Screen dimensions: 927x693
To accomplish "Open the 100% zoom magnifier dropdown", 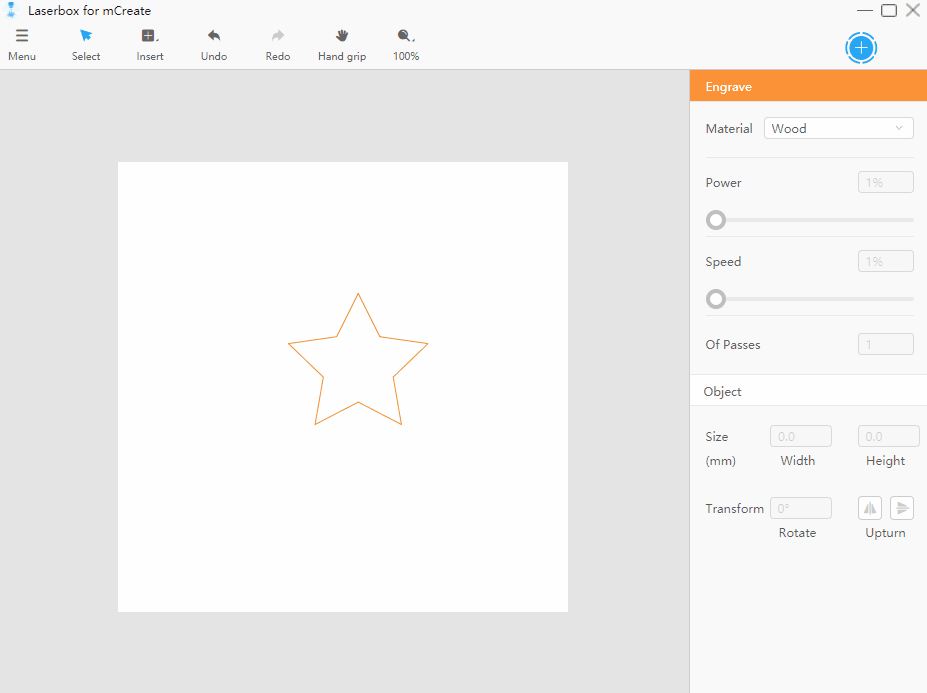I will pos(406,36).
